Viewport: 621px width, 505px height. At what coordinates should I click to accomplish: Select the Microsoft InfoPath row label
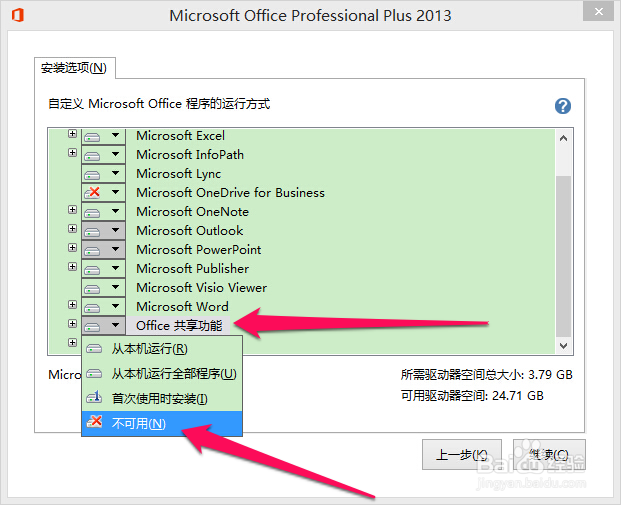190,154
